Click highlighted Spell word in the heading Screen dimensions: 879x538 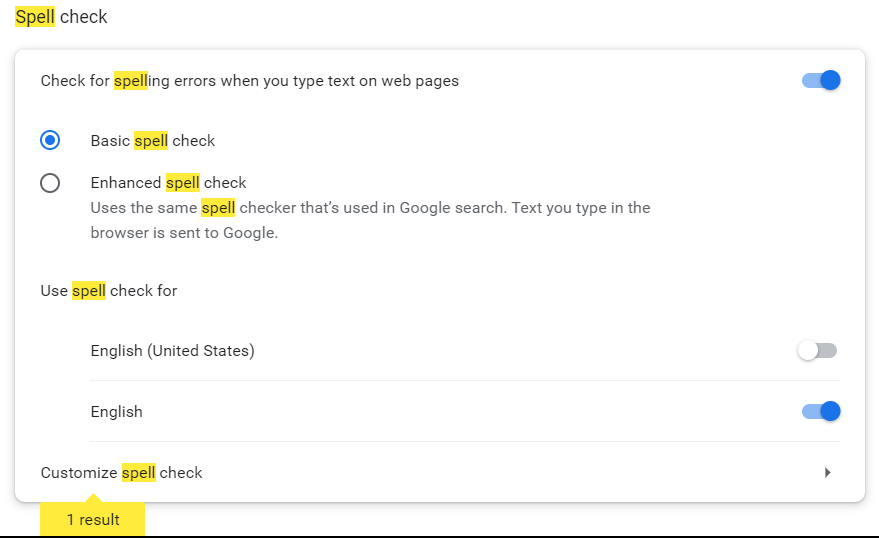point(35,17)
